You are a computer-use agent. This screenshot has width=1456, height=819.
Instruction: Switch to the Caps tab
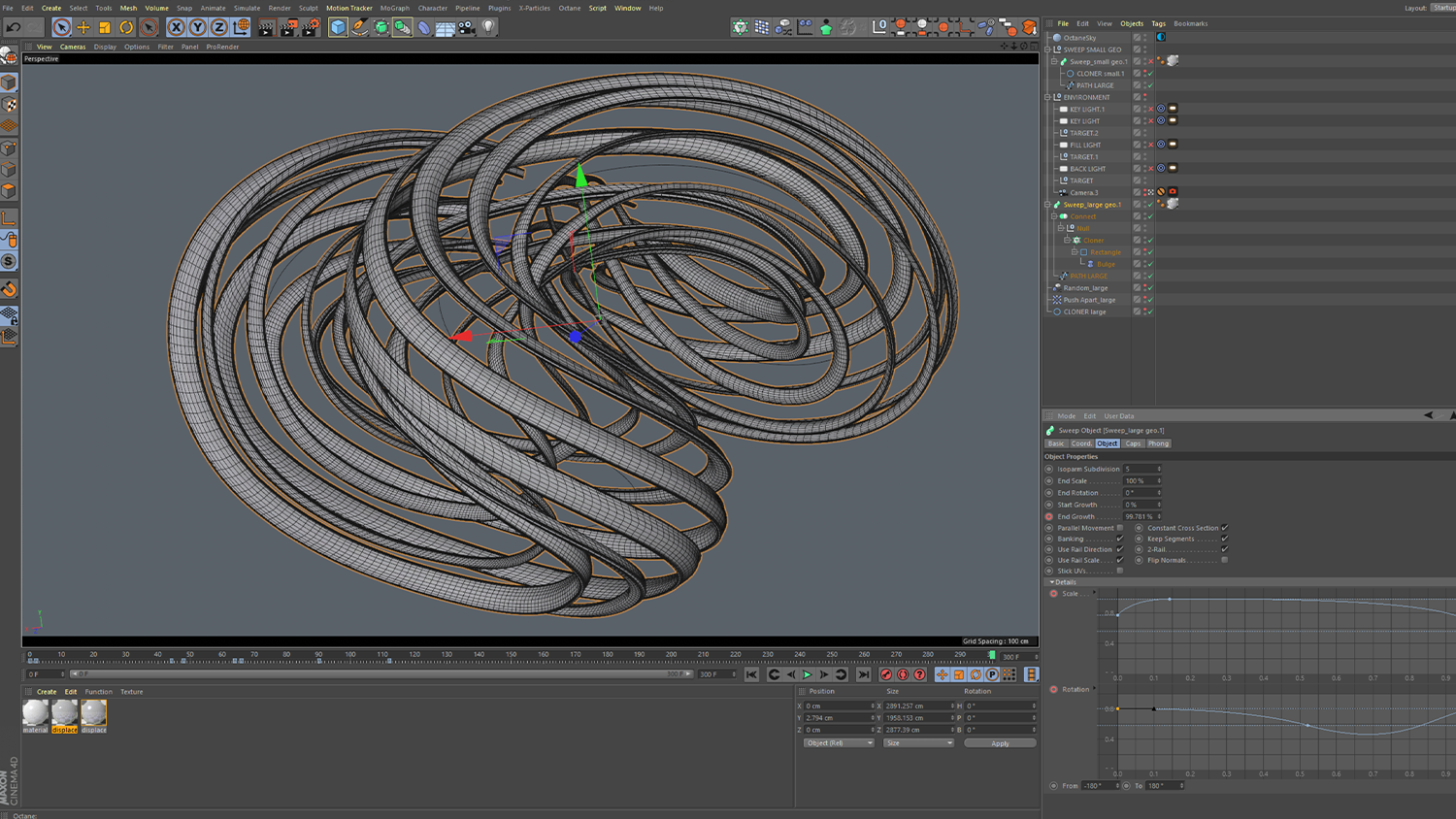pyautogui.click(x=1133, y=443)
